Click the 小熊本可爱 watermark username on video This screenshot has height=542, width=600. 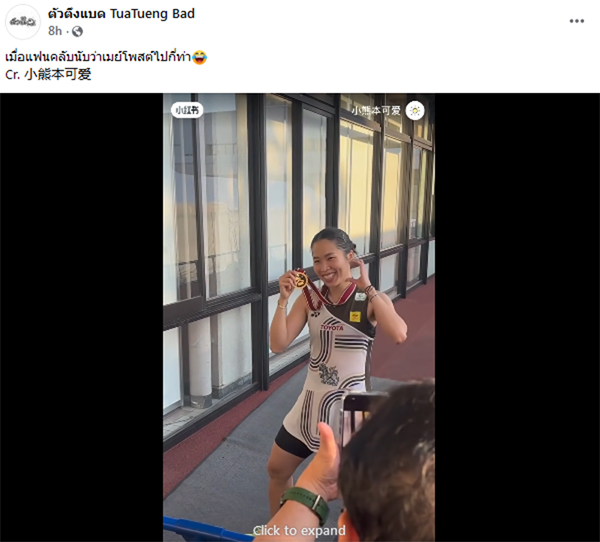coord(377,111)
